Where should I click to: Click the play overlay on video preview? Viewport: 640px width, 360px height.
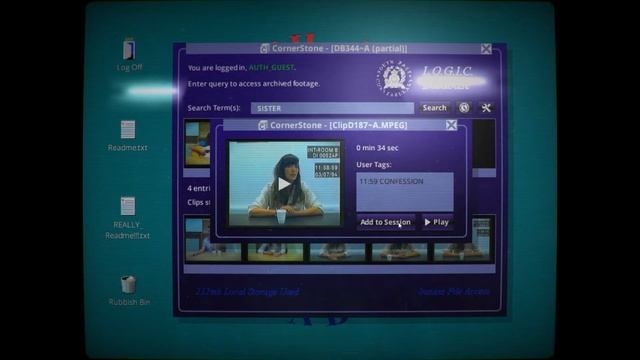(284, 184)
